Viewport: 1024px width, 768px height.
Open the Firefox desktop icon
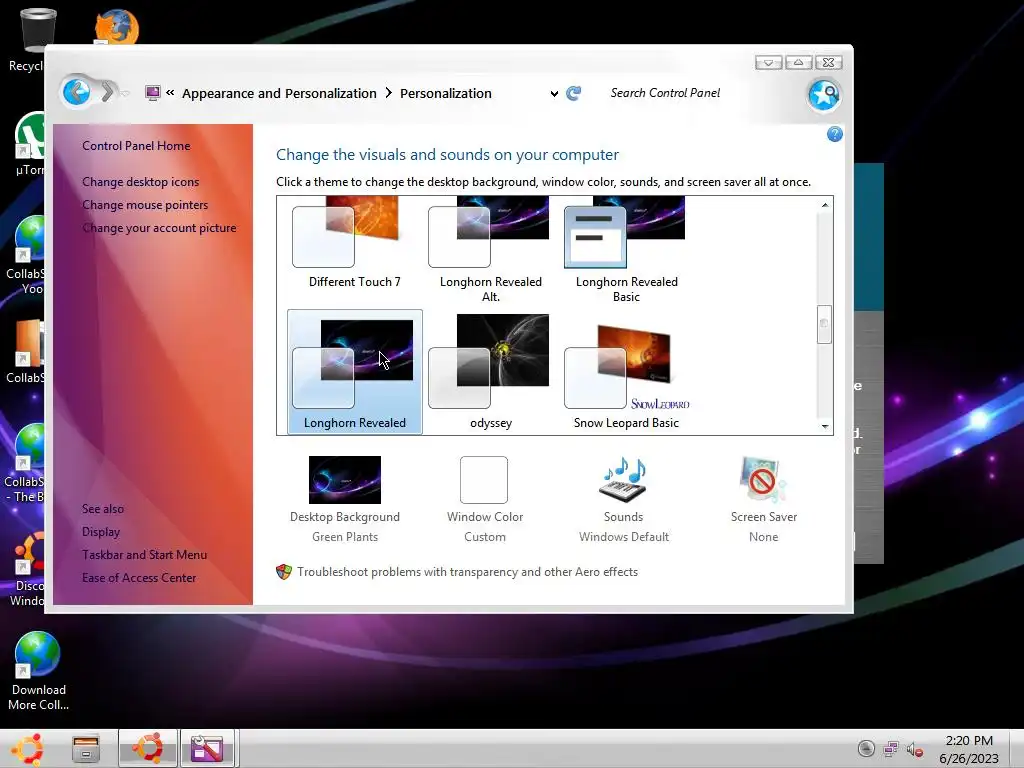pyautogui.click(x=117, y=26)
